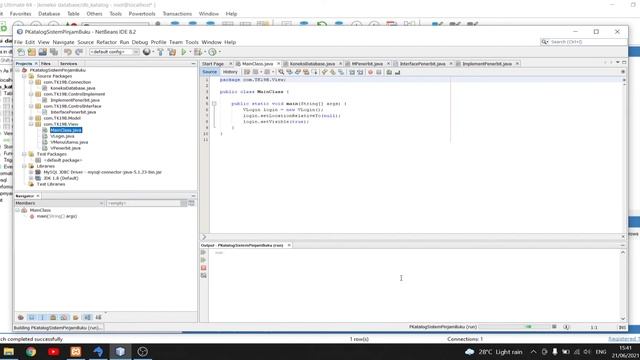This screenshot has height=360, width=640.
Task: Click the Search (Ctrl+I) field
Action: (584, 42)
